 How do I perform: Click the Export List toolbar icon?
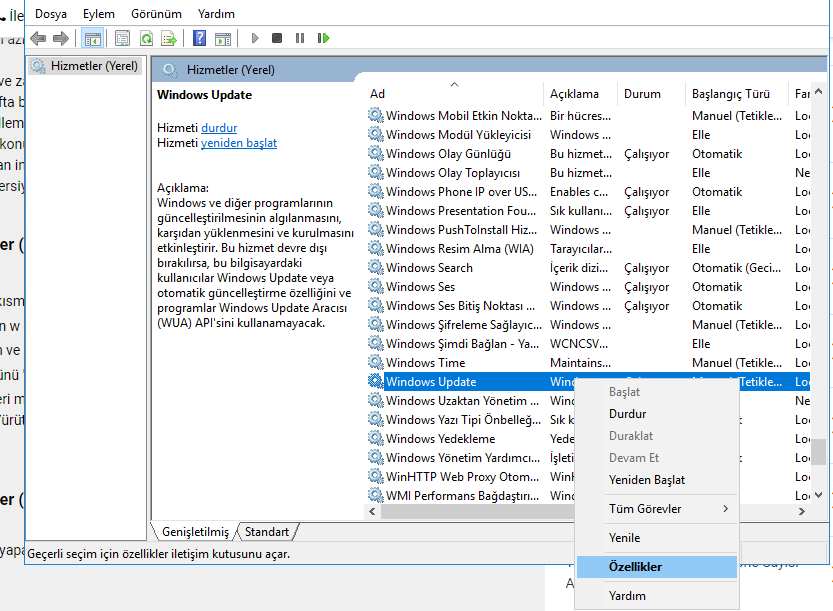[169, 38]
